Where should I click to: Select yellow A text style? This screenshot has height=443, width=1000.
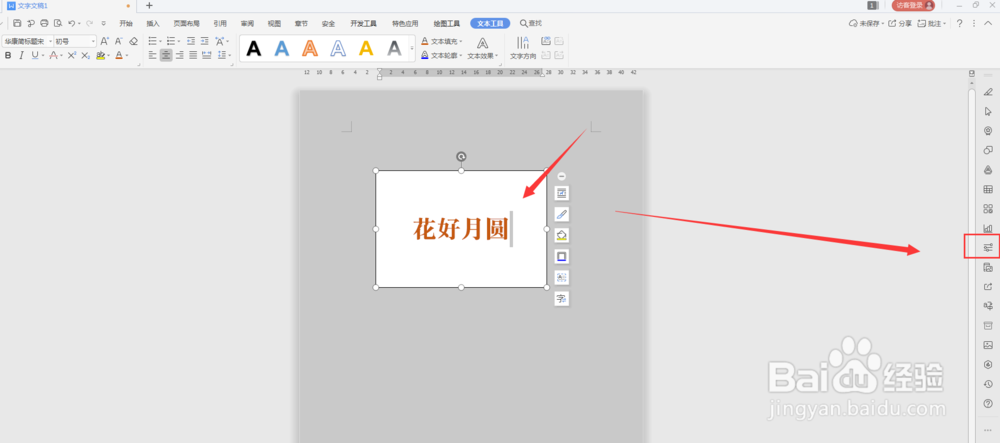[x=366, y=48]
